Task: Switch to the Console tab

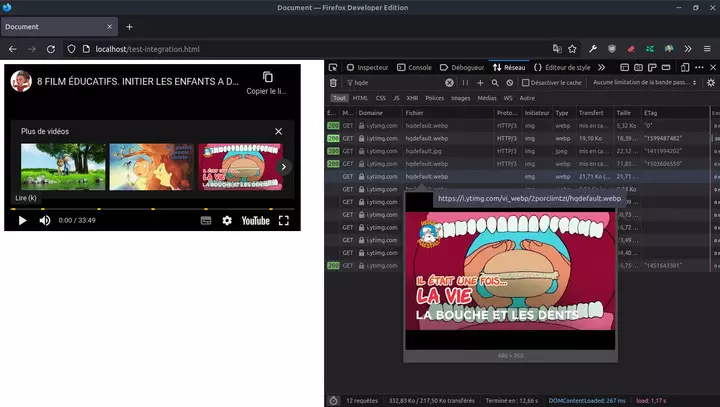Action: pos(414,68)
